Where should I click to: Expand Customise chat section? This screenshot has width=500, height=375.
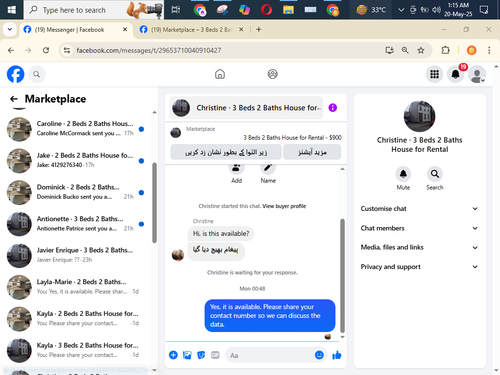[419, 209]
